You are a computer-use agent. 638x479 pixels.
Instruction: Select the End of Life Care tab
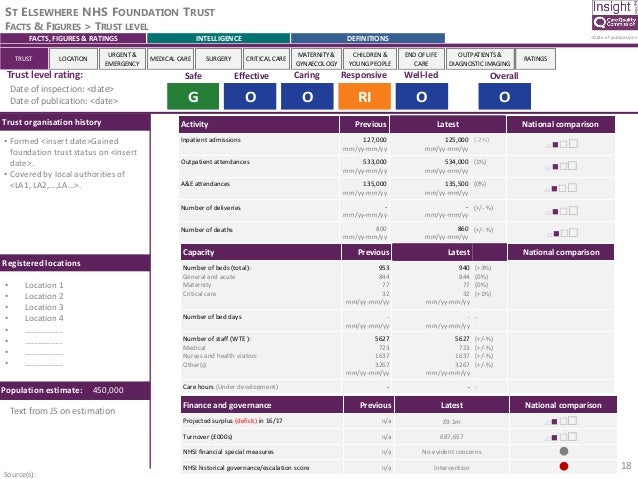[421, 59]
